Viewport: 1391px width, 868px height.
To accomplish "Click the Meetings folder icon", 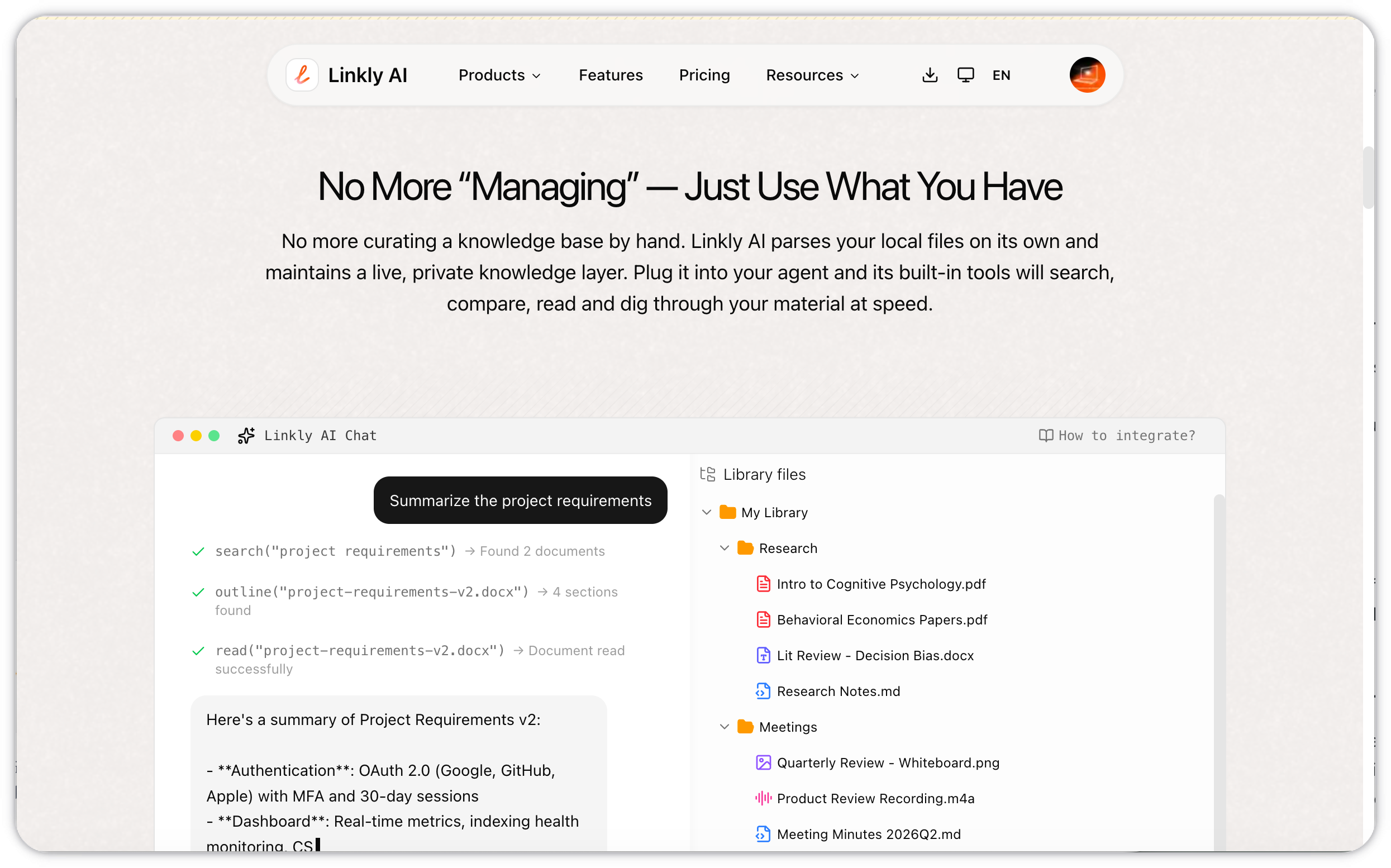I will (745, 727).
